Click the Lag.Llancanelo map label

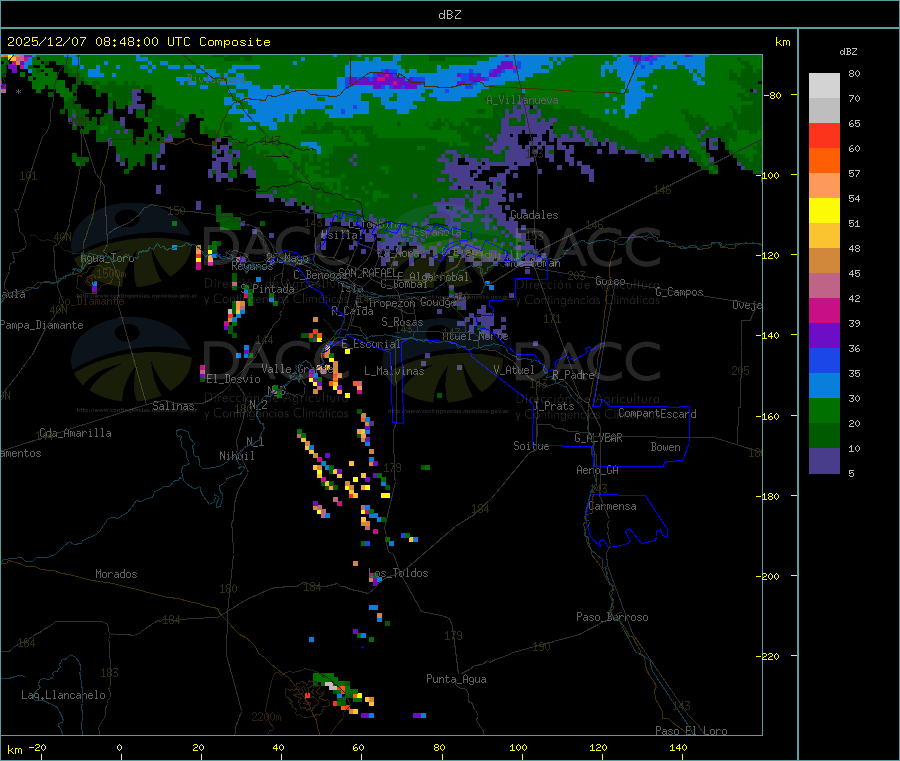pos(64,695)
